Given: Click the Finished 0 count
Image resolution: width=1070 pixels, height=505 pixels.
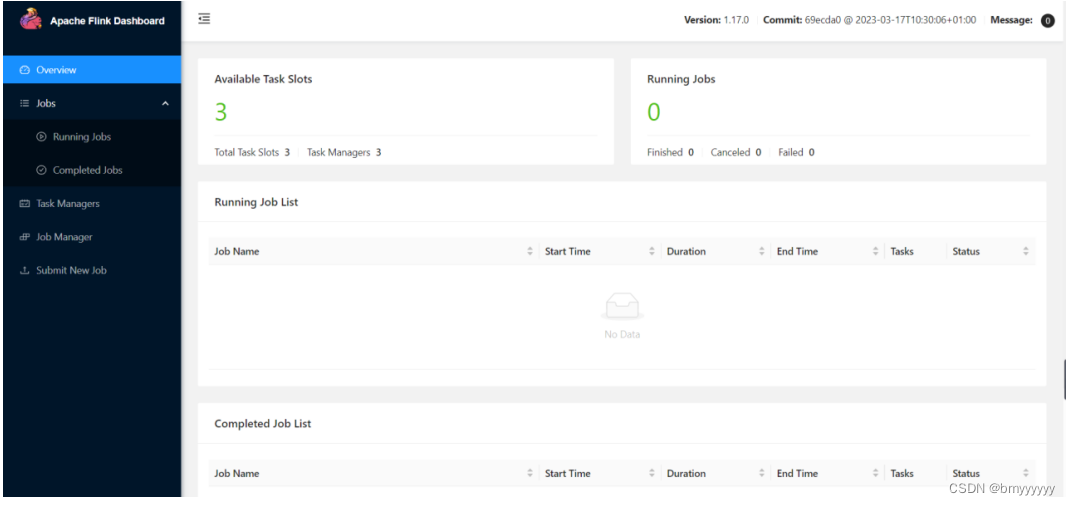Looking at the screenshot, I should 670,152.
